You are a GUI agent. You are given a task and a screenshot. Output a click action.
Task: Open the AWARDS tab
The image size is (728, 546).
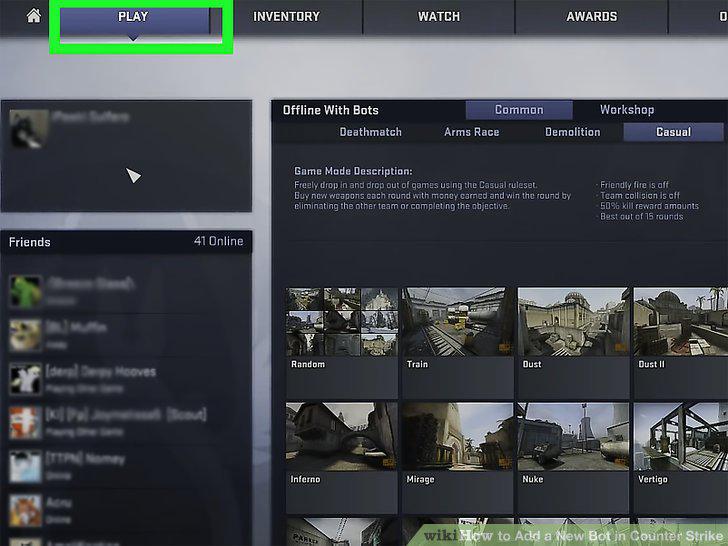[592, 17]
